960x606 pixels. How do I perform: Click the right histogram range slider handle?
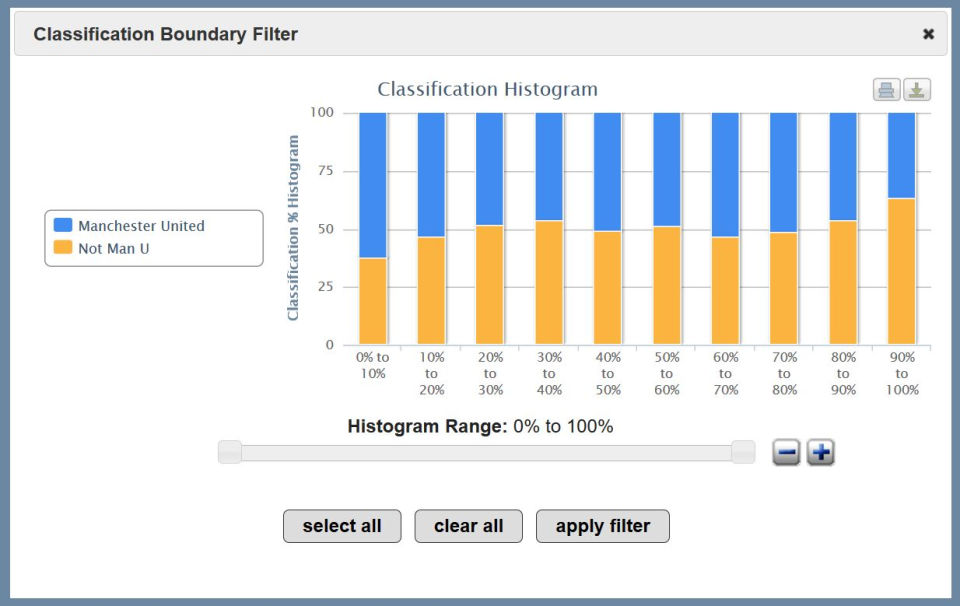(x=743, y=452)
